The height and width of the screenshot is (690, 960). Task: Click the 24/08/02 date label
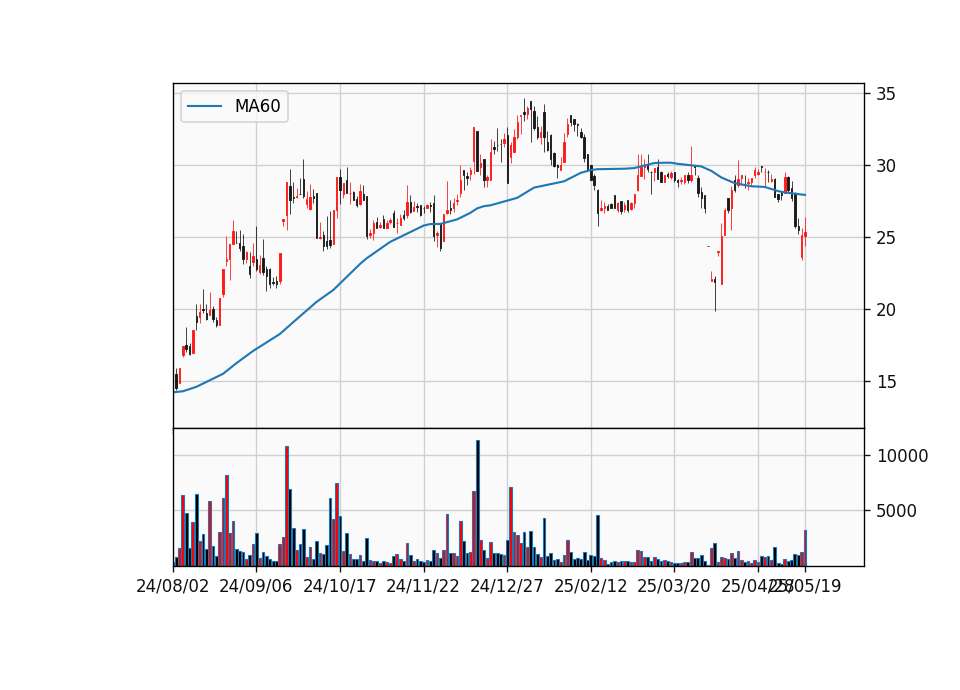click(x=173, y=586)
